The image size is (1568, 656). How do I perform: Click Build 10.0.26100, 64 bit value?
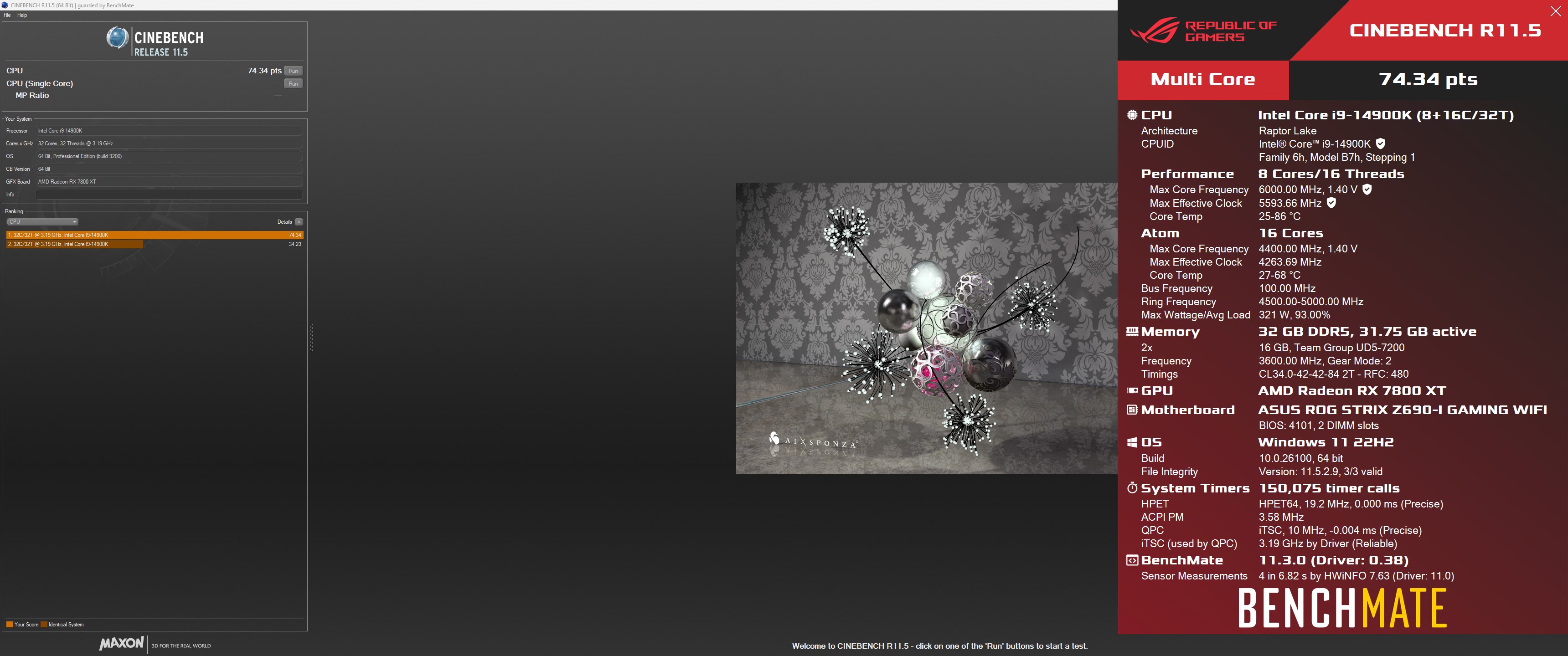1301,458
